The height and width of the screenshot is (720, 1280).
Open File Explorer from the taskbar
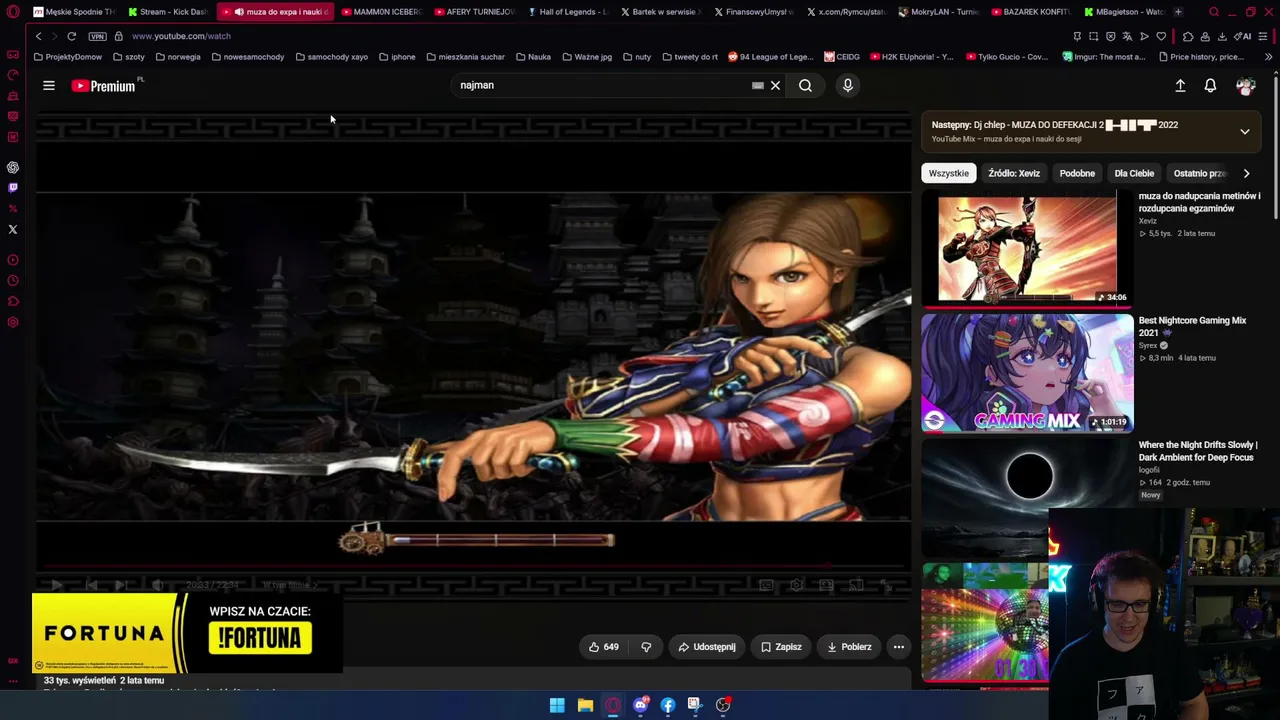(x=585, y=705)
